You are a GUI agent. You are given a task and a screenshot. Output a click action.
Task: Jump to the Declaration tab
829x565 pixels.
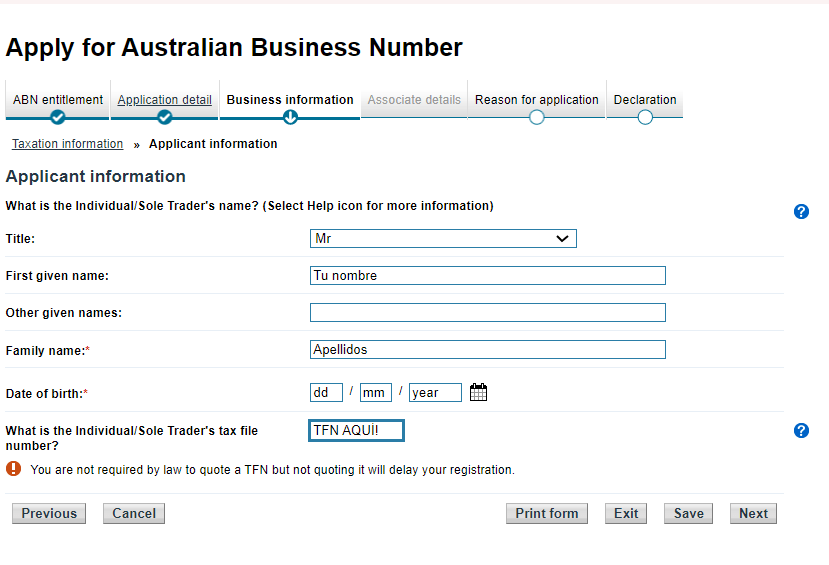click(x=645, y=100)
